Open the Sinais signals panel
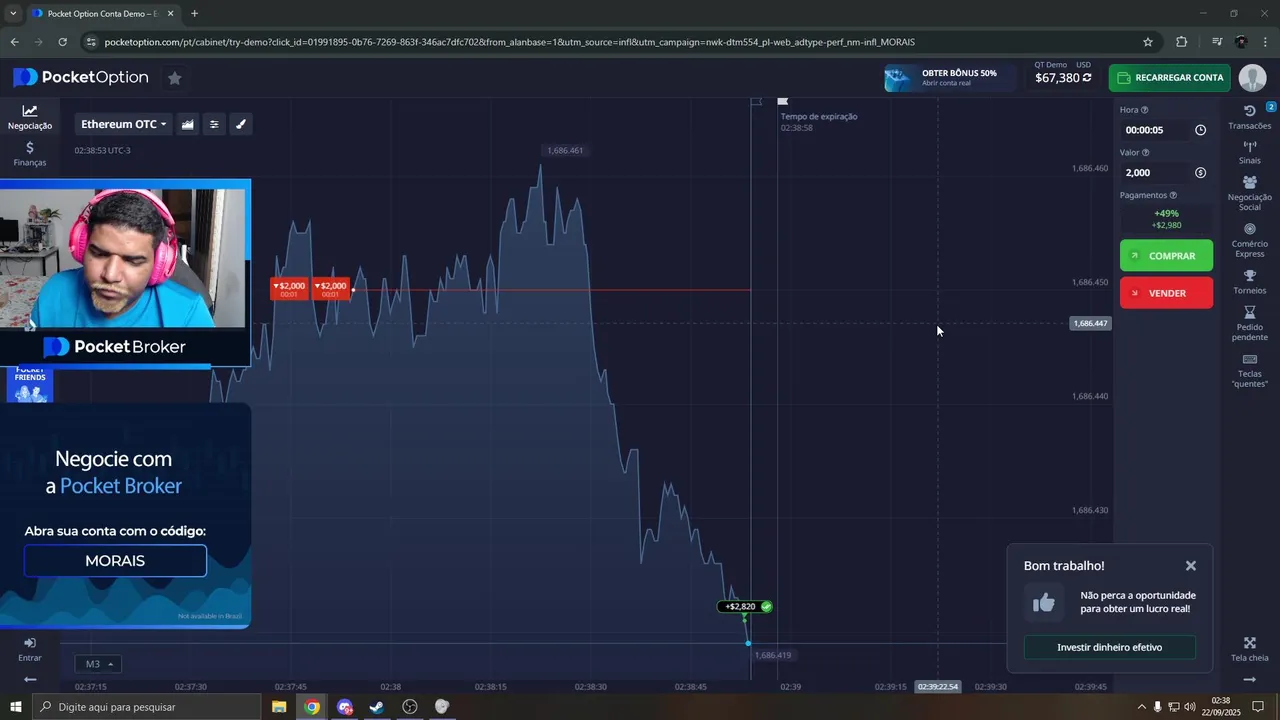 point(1250,152)
